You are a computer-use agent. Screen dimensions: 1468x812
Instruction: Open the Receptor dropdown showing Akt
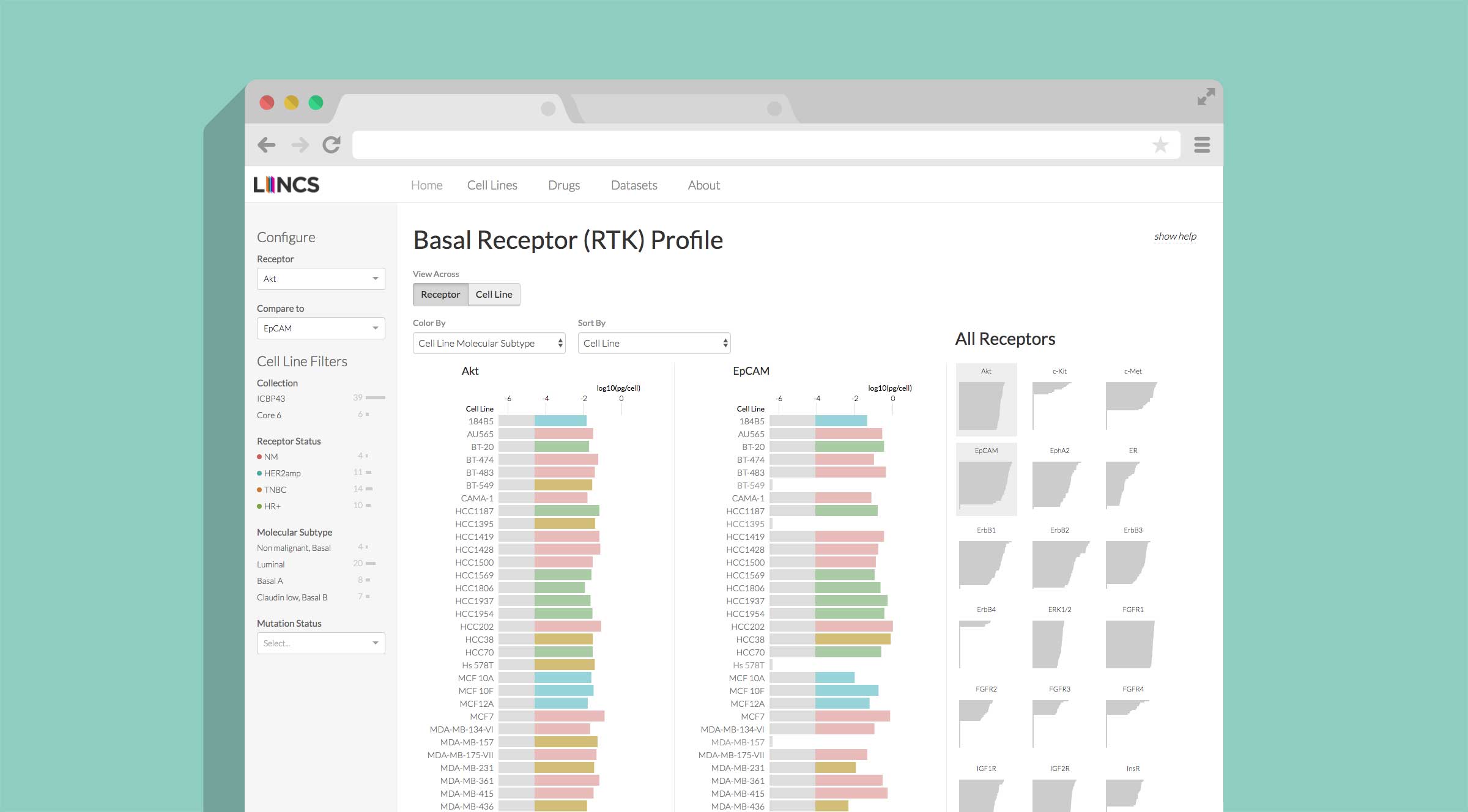click(321, 279)
